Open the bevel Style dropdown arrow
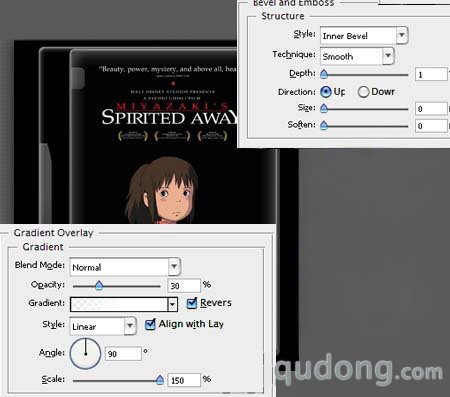 (402, 35)
